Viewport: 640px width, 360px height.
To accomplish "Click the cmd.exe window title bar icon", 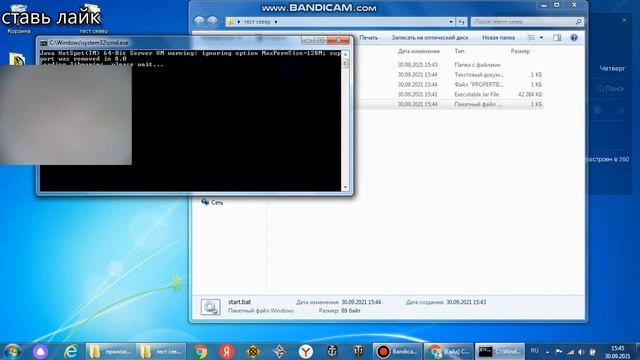I will point(44,43).
